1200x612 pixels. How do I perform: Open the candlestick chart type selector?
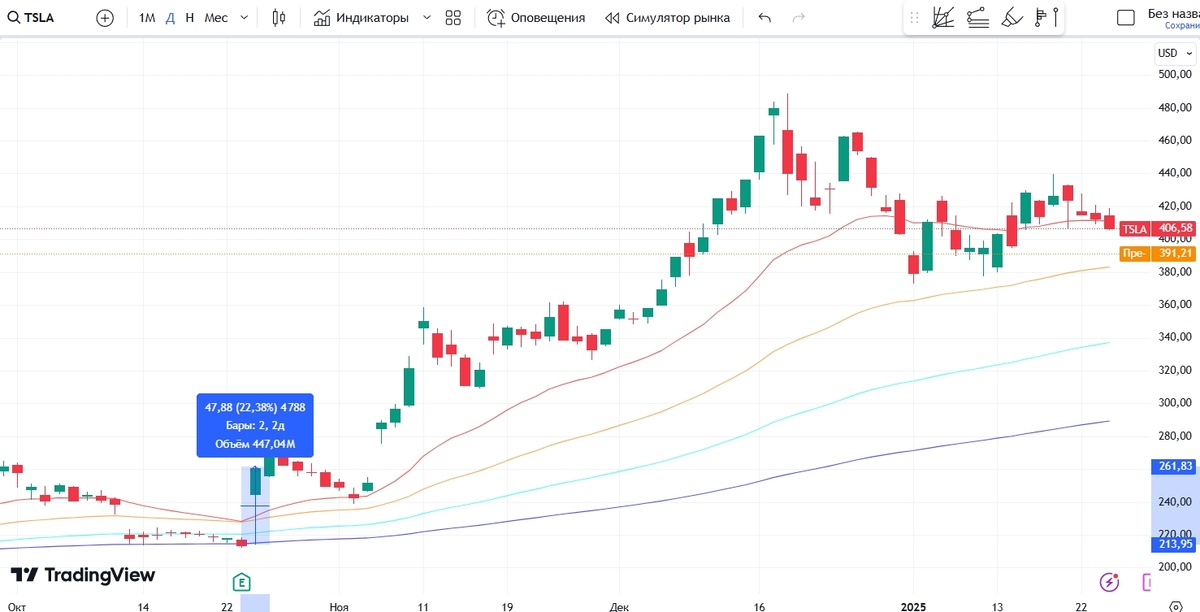coord(278,18)
